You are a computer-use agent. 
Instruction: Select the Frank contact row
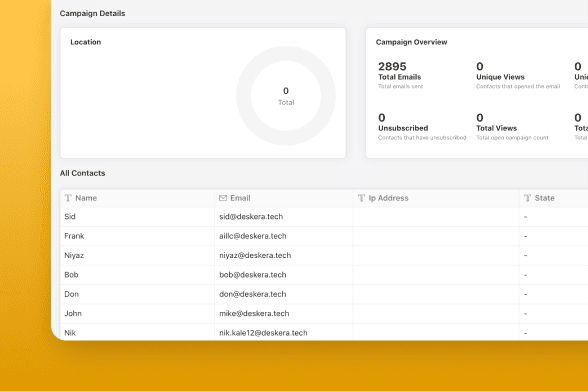[324, 236]
